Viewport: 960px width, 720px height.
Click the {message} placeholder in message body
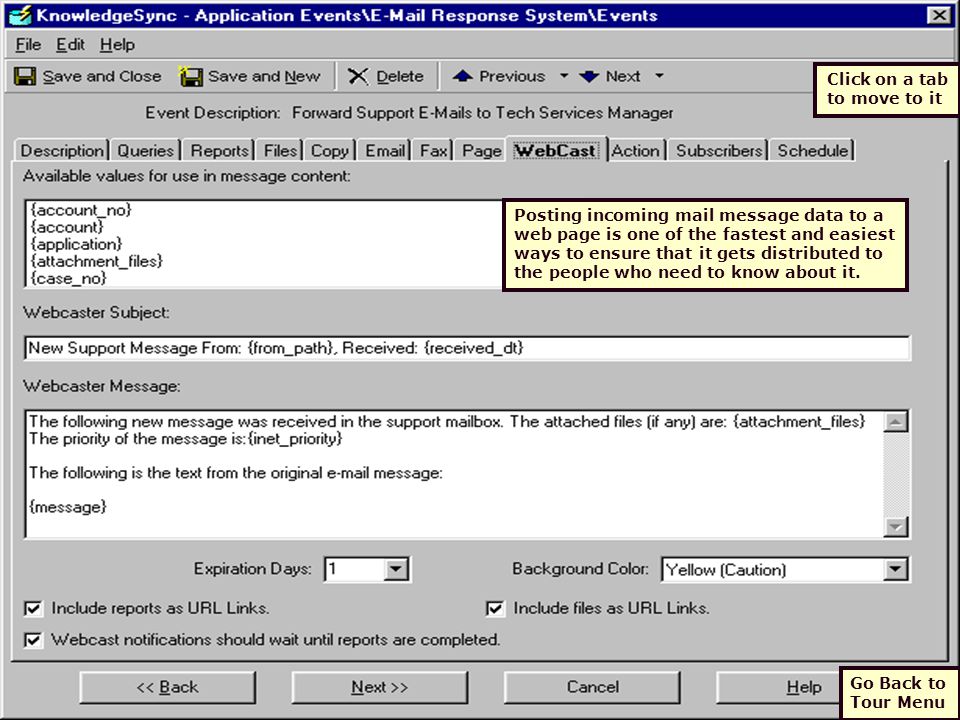pyautogui.click(x=67, y=507)
